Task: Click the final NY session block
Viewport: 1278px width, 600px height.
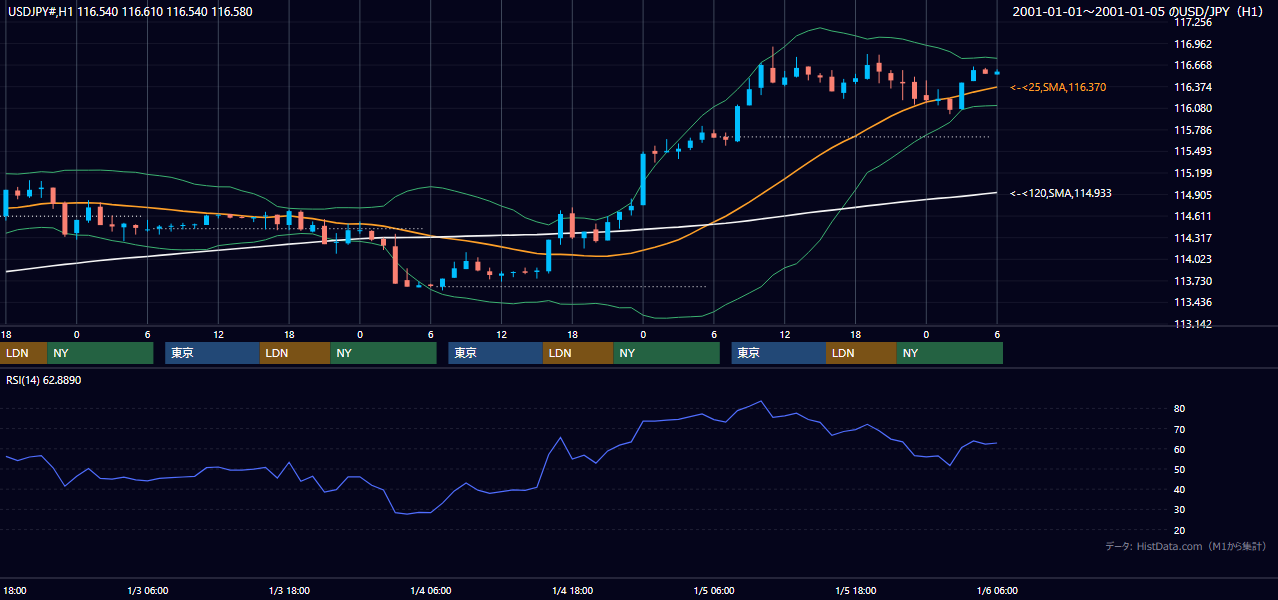Action: [950, 353]
